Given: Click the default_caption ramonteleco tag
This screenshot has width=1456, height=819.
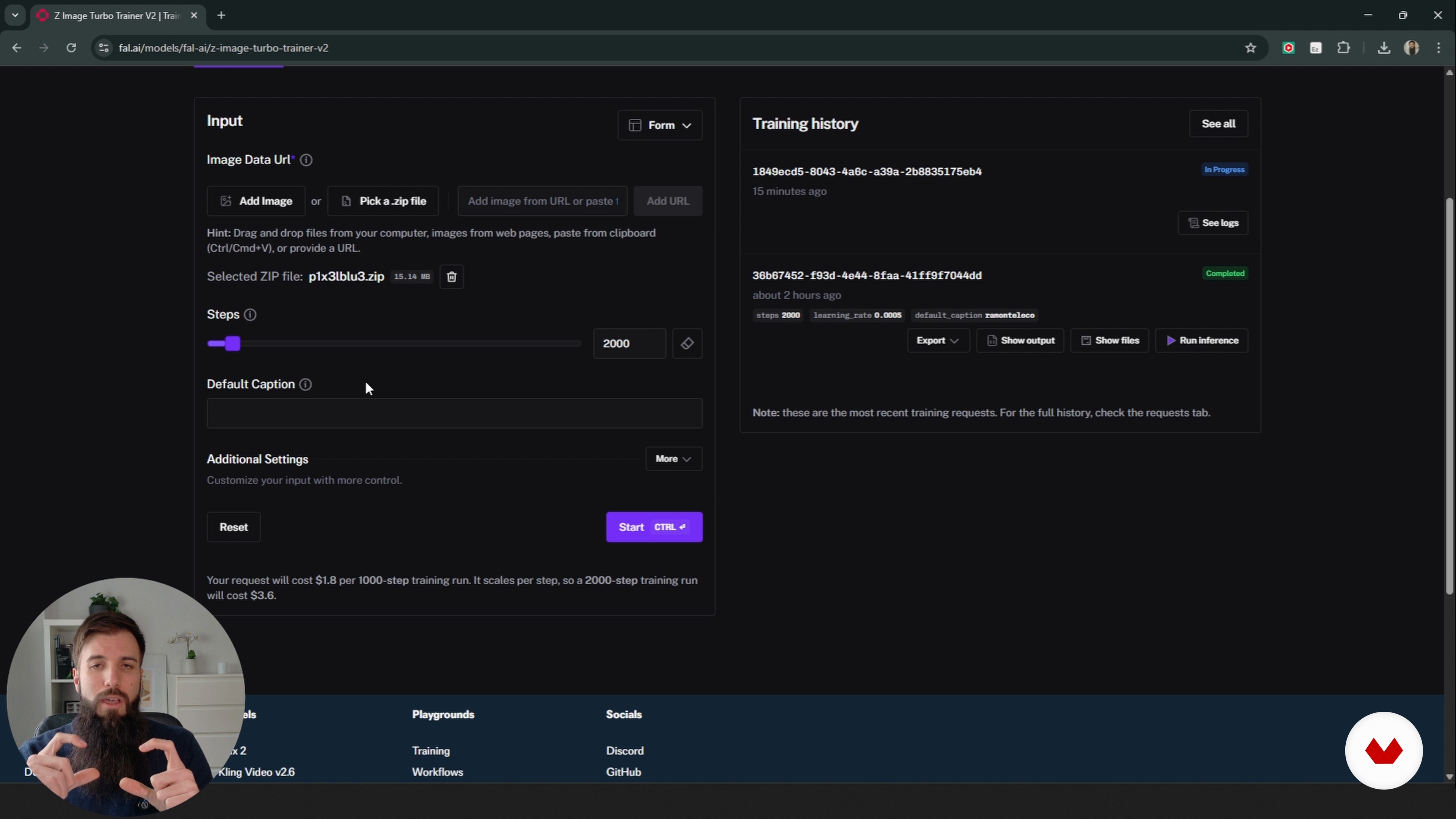Looking at the screenshot, I should (x=974, y=315).
